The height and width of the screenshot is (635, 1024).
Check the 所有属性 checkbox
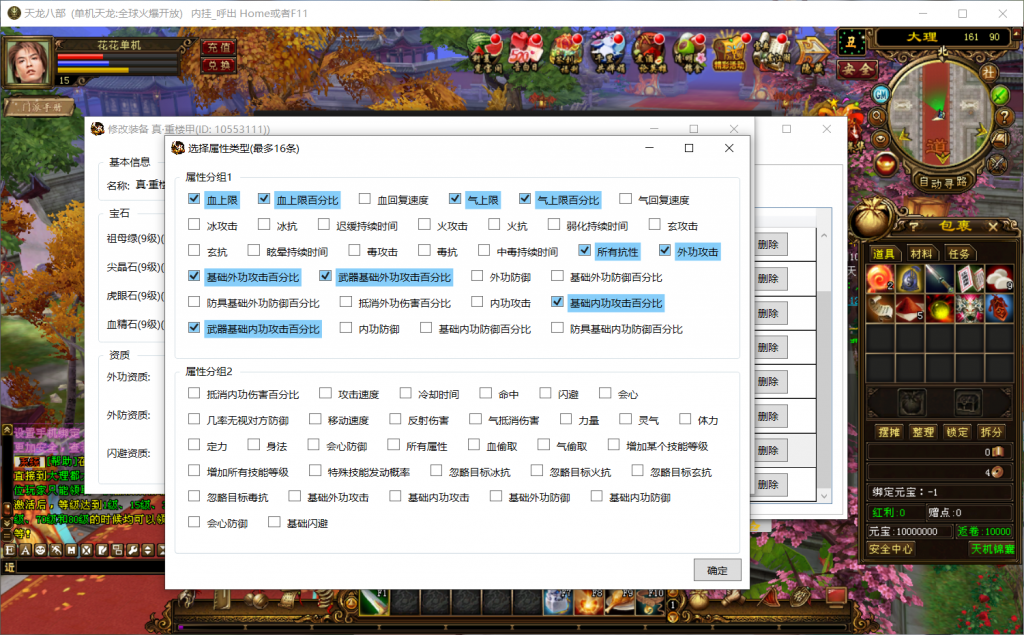pyautogui.click(x=393, y=445)
